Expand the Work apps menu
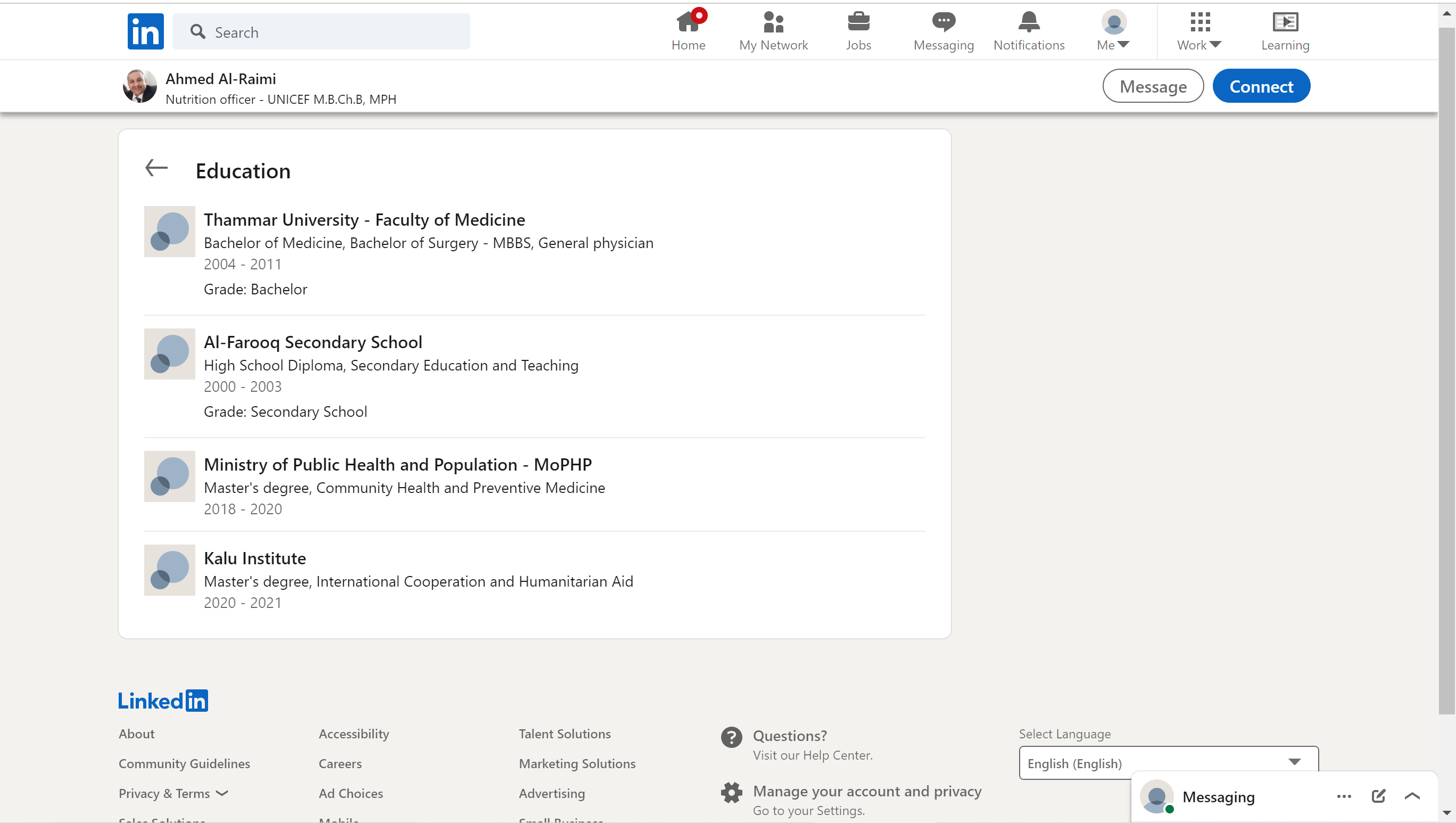1456x823 pixels. pos(1199,31)
